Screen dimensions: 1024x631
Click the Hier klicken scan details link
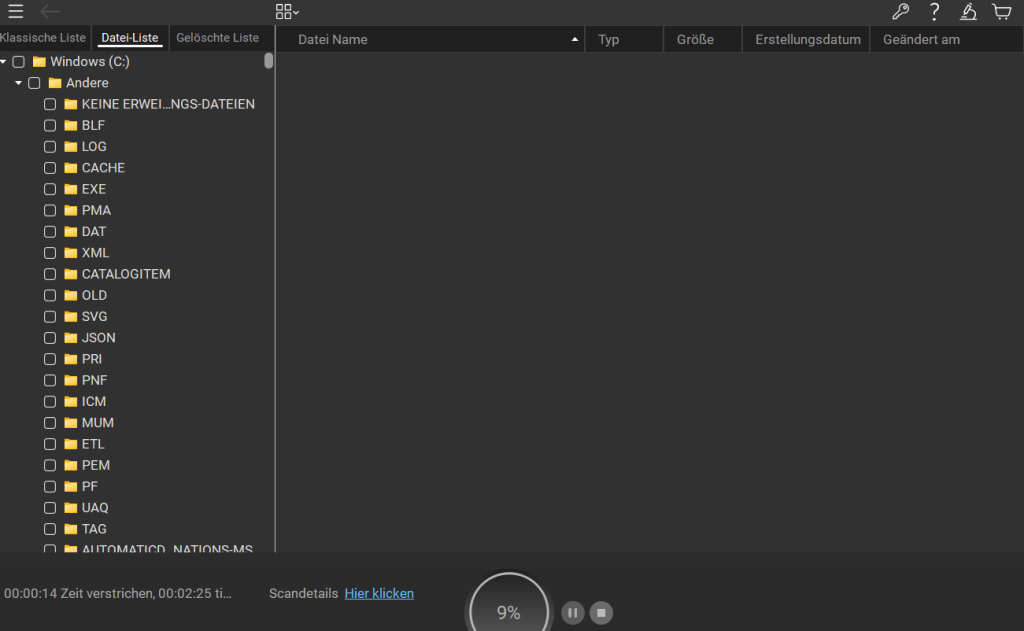click(x=379, y=593)
